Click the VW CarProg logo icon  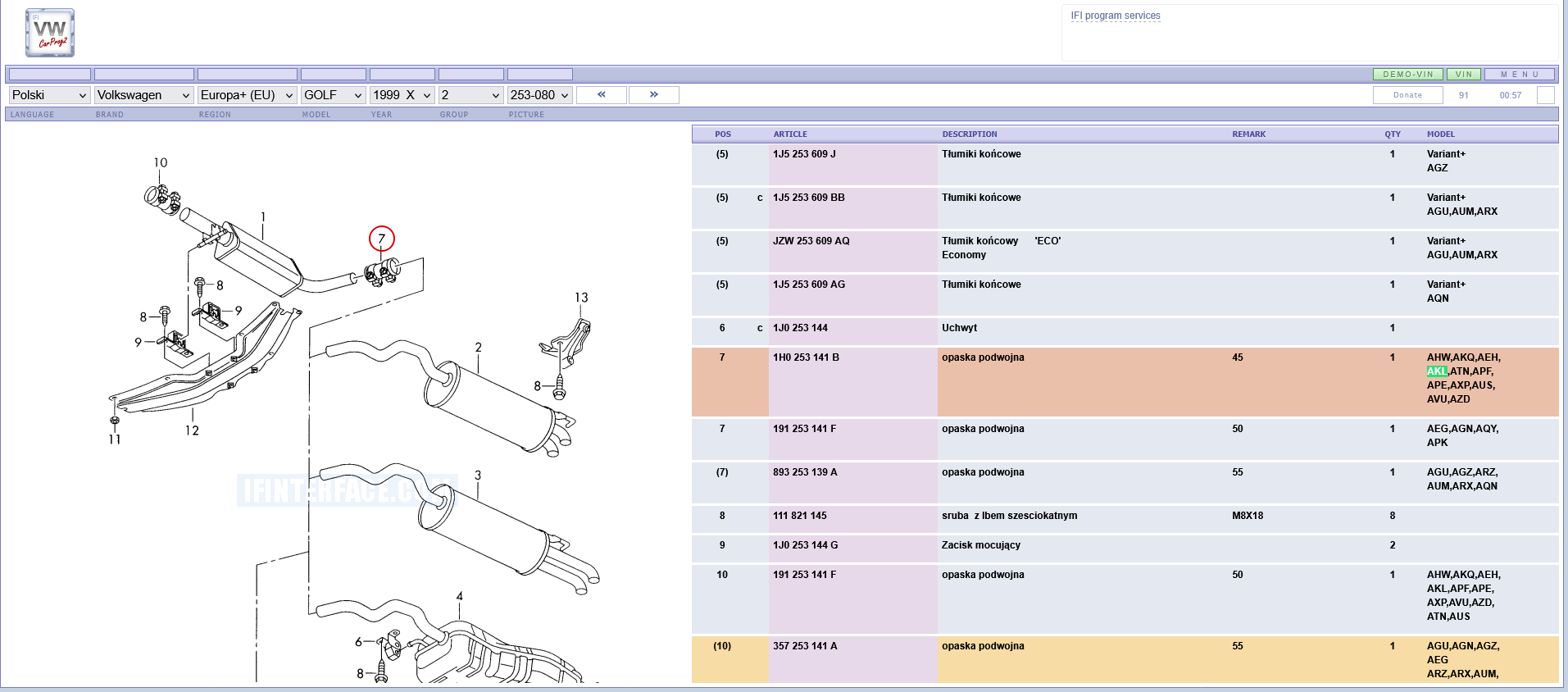[50, 33]
